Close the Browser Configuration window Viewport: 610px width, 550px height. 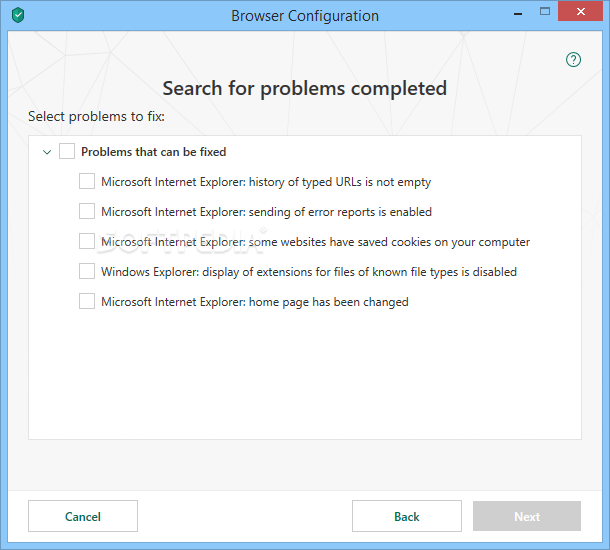pos(580,12)
